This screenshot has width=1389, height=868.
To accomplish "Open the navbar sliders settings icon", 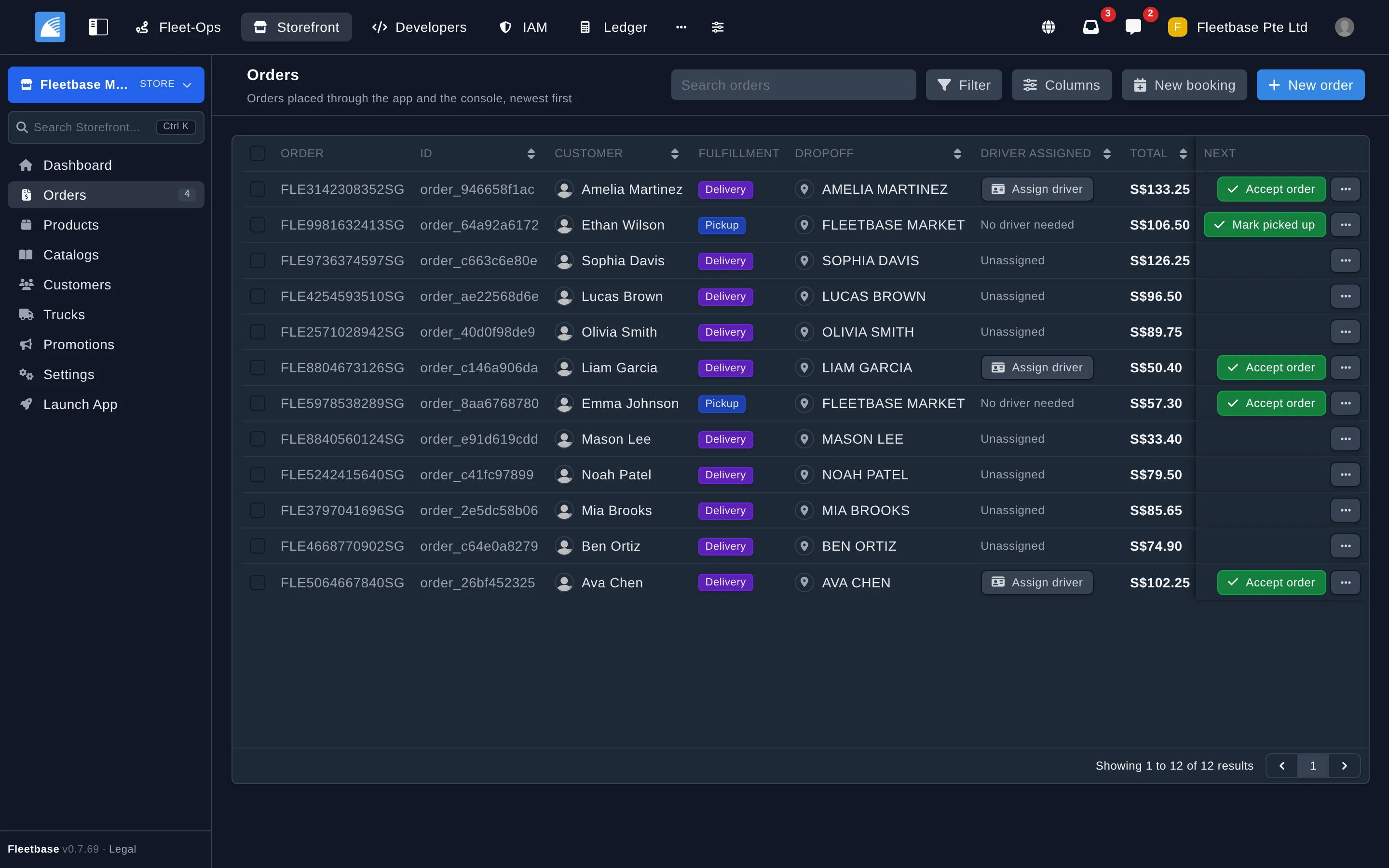I will coord(718,27).
